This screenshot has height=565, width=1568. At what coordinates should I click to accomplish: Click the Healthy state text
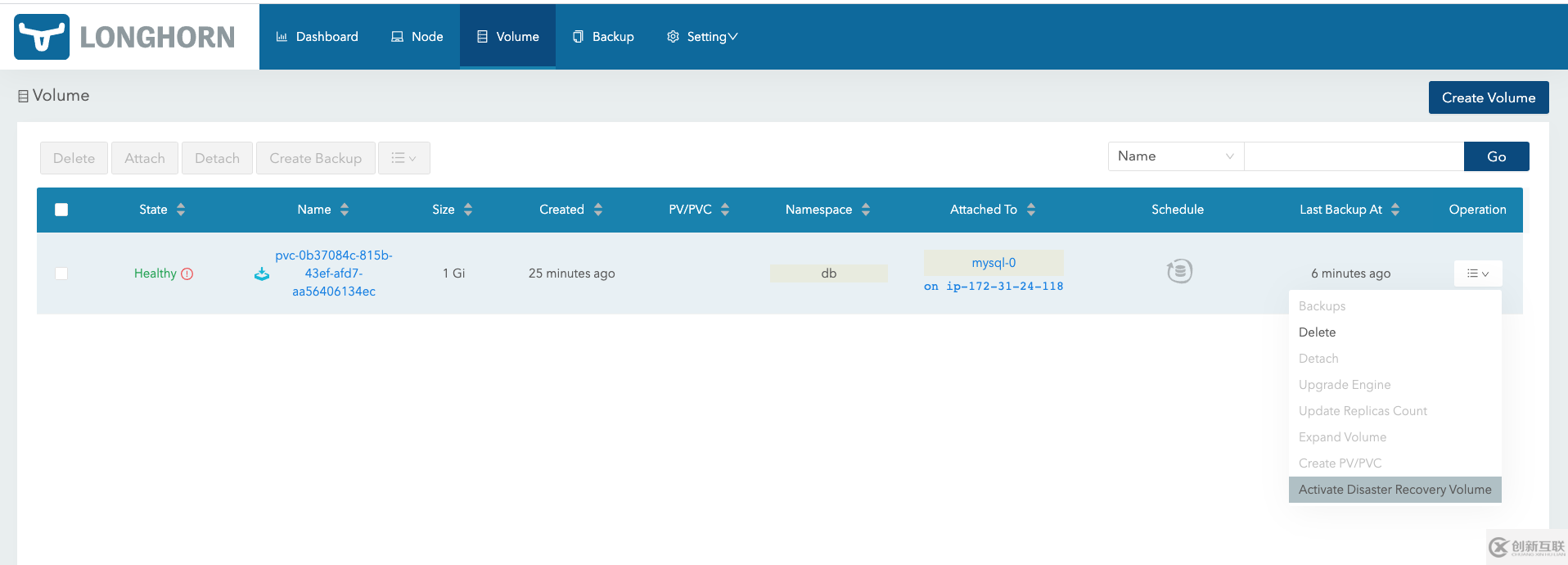(x=155, y=273)
